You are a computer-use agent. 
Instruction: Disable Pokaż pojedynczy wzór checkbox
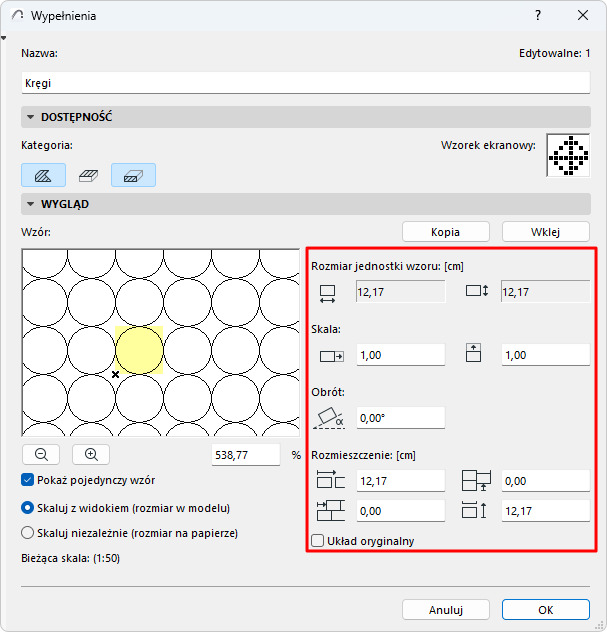[27, 480]
